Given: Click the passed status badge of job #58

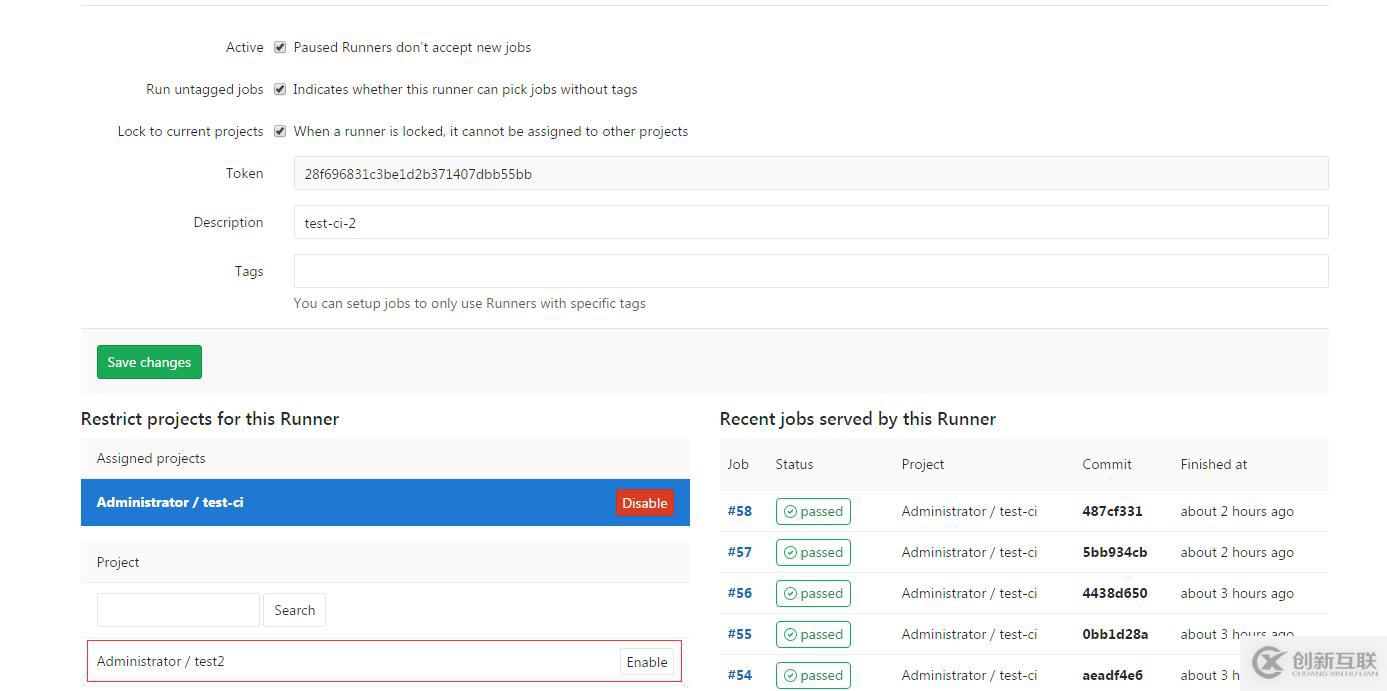Looking at the screenshot, I should 813,511.
